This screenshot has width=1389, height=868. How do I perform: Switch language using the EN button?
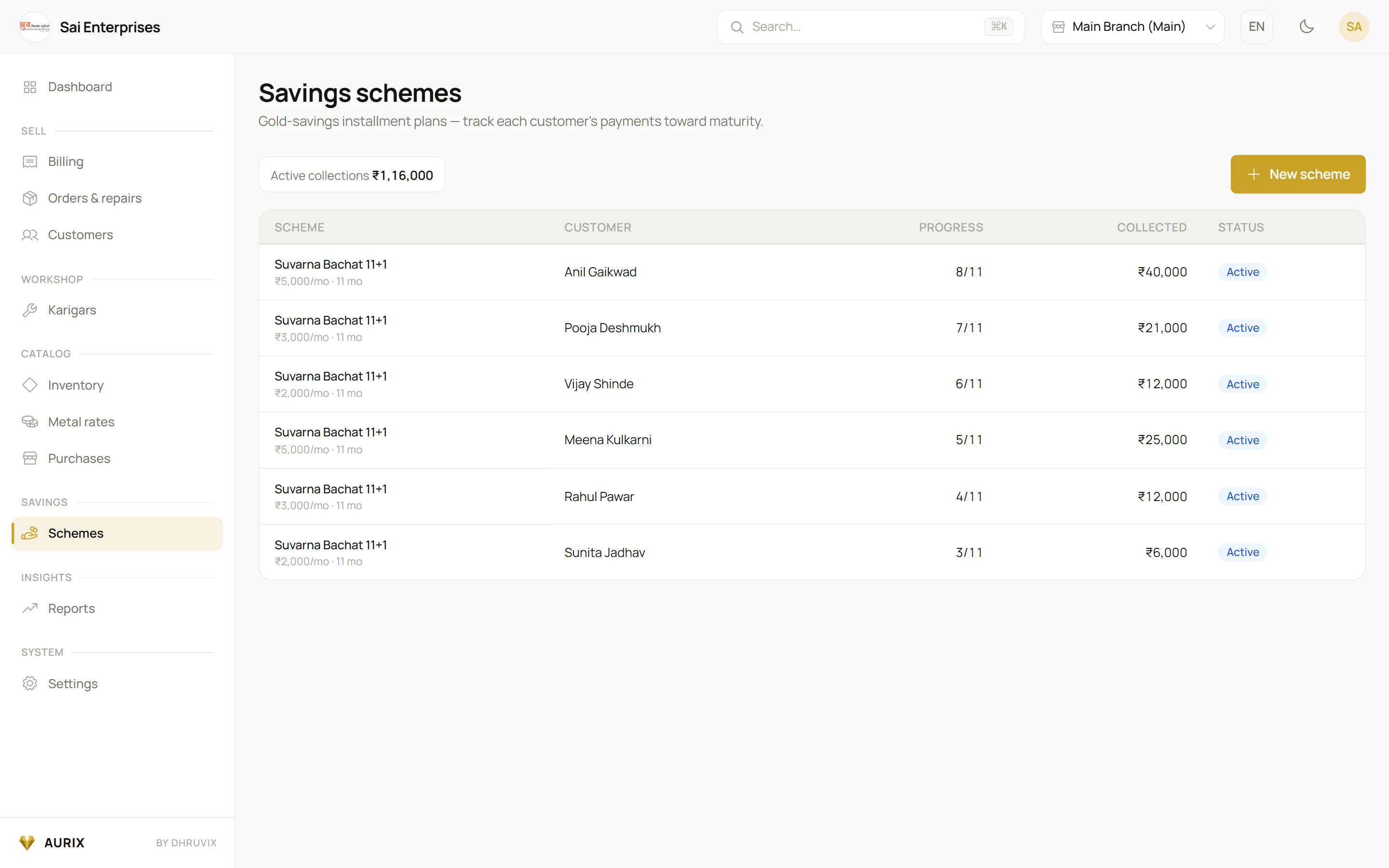[x=1256, y=27]
